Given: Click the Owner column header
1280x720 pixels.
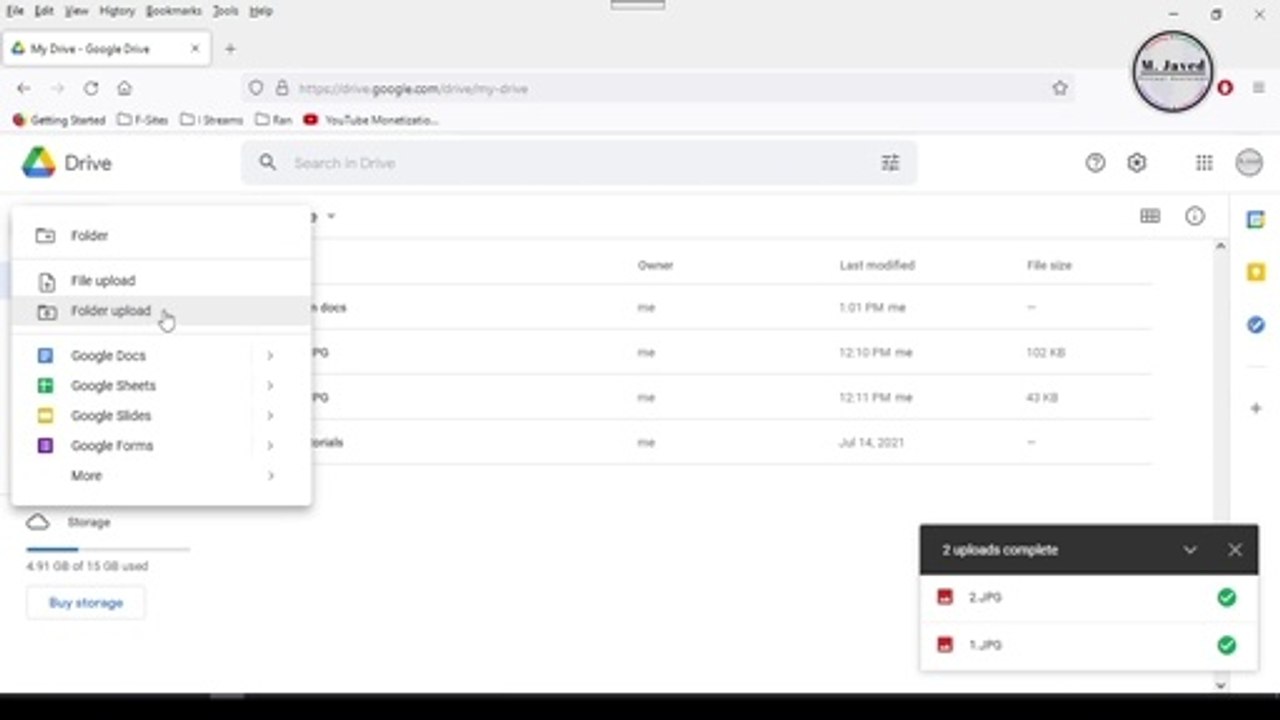Looking at the screenshot, I should (x=655, y=266).
